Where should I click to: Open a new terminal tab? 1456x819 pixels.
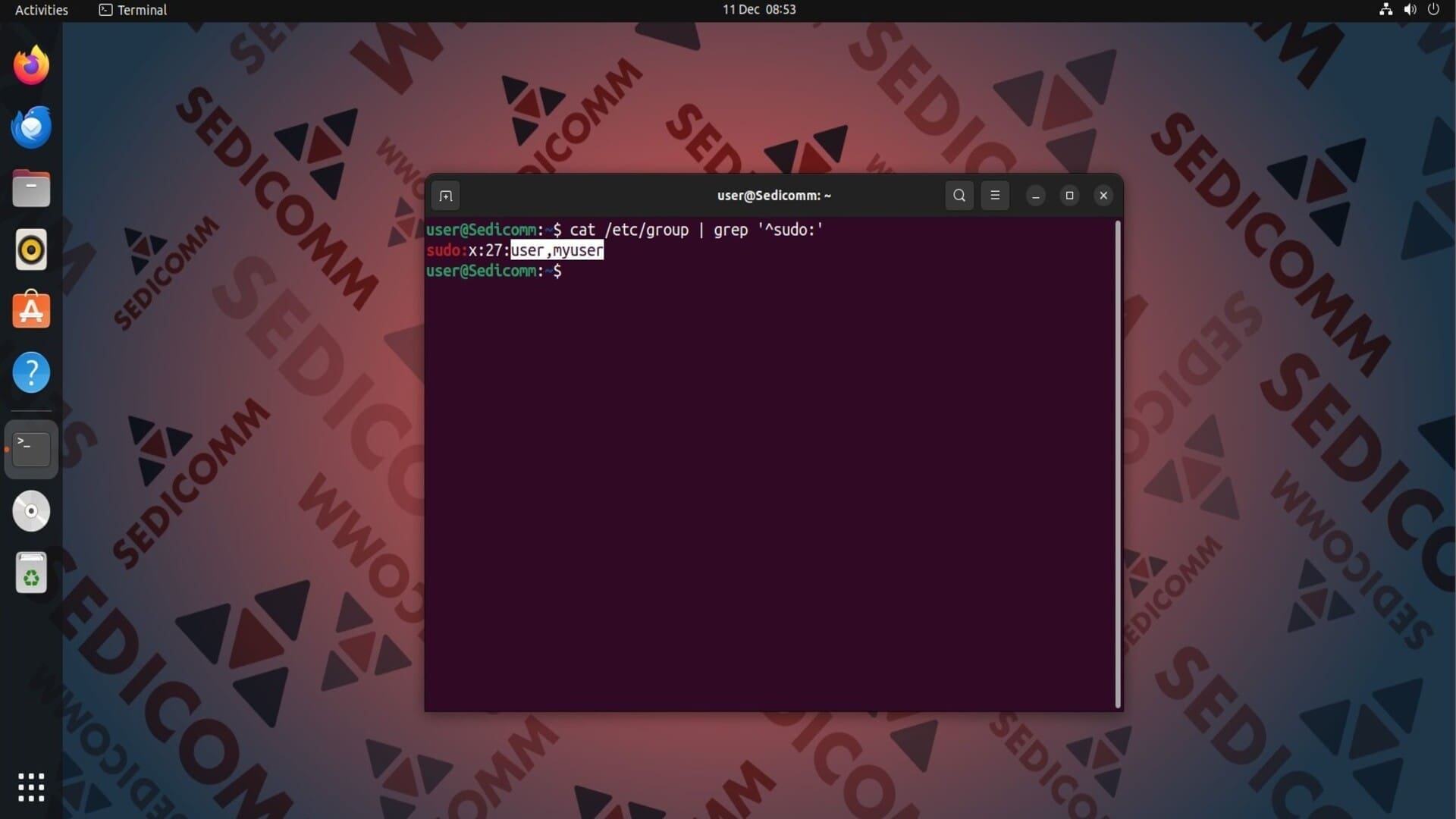coord(445,196)
